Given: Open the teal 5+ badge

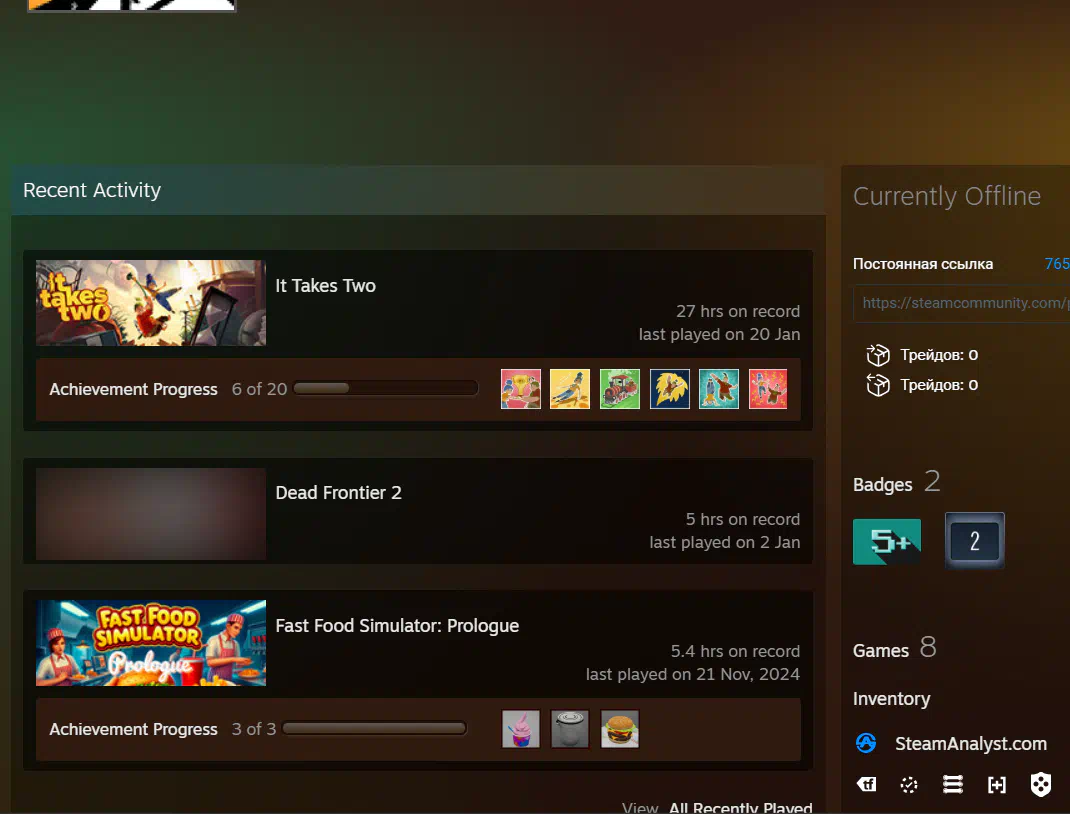Looking at the screenshot, I should point(886,541).
